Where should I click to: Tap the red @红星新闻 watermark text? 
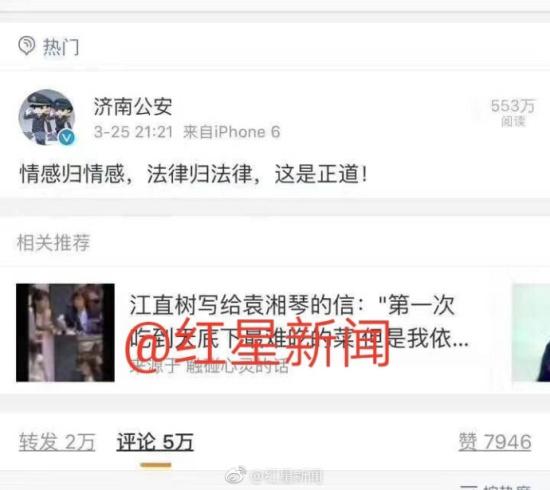click(259, 343)
